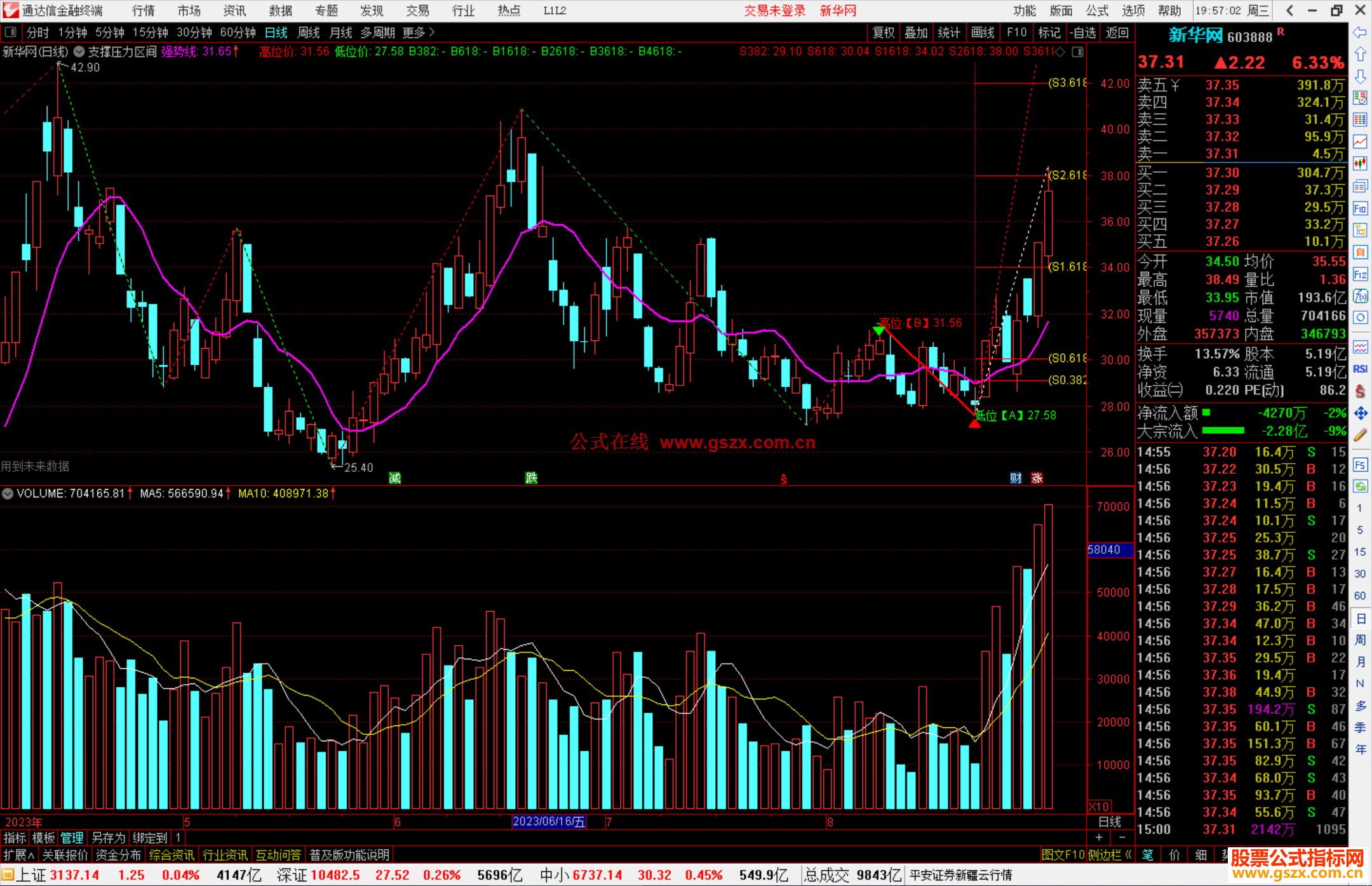
Task: Click the FS icon in right sidebar
Action: tap(1360, 465)
